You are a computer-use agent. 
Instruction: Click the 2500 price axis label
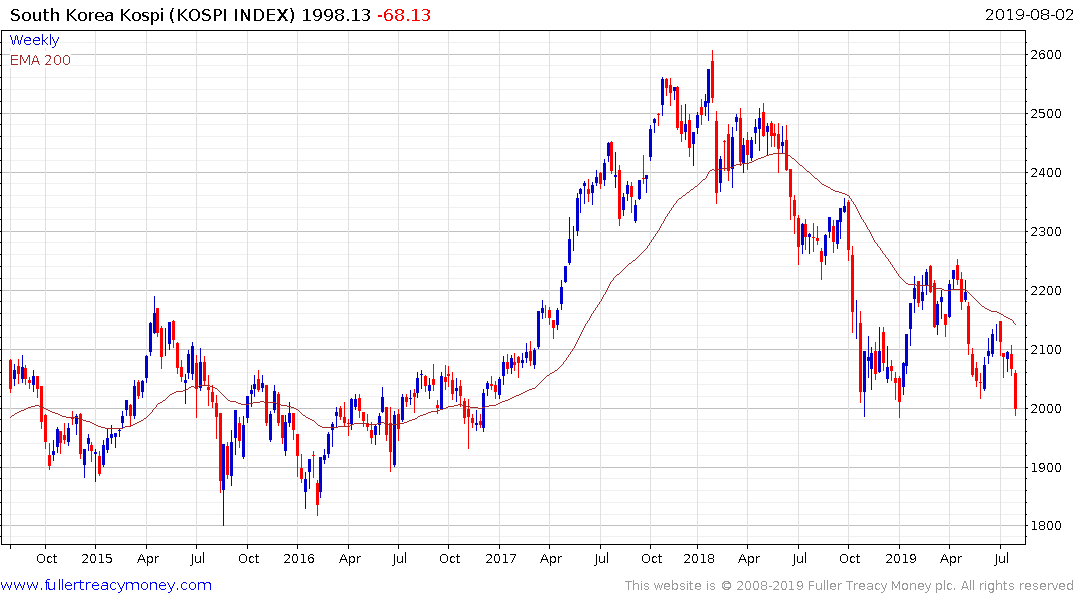pyautogui.click(x=1046, y=114)
